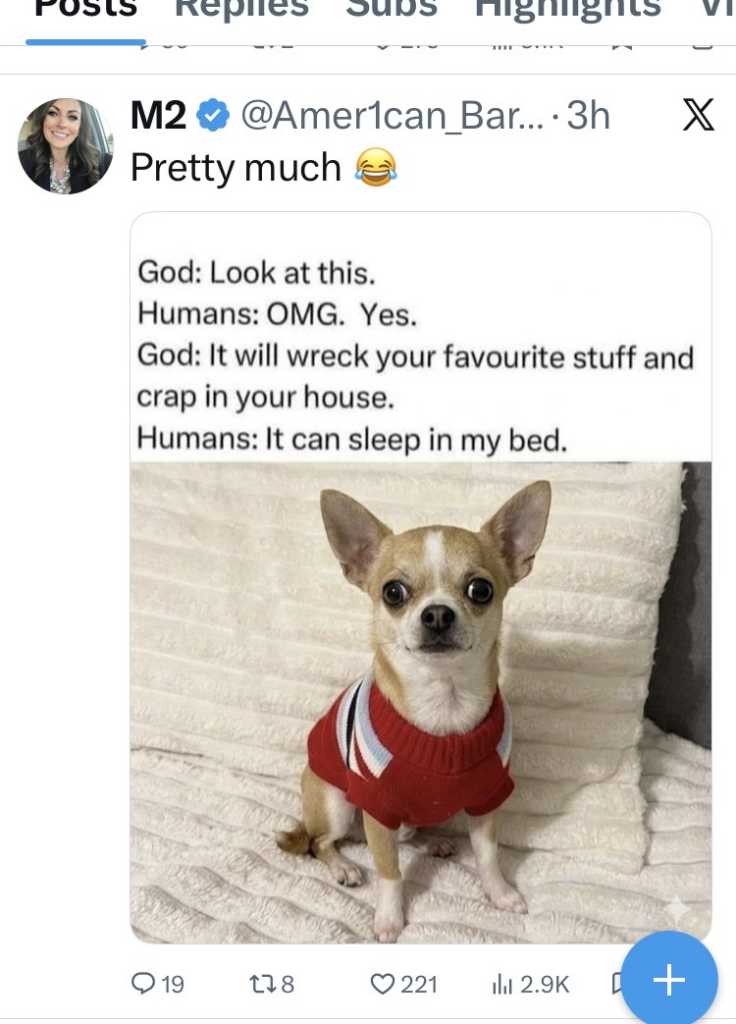Click the X logo beside the timestamp

[x=698, y=115]
